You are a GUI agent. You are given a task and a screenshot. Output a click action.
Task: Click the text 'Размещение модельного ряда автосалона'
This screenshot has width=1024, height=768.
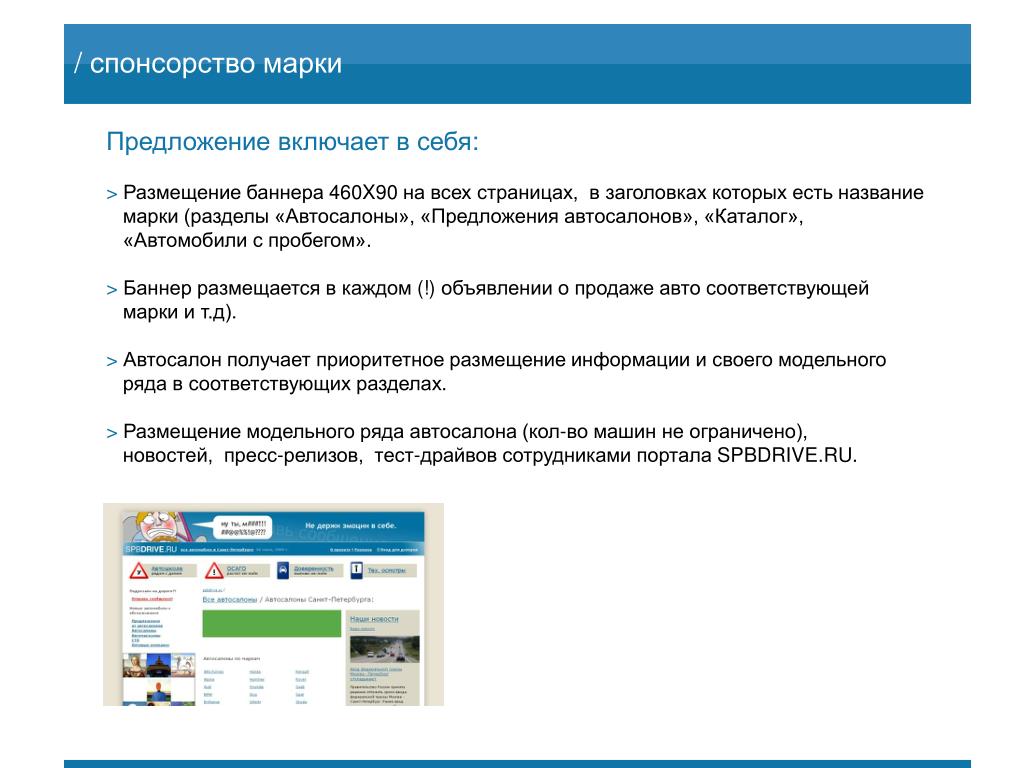320,432
